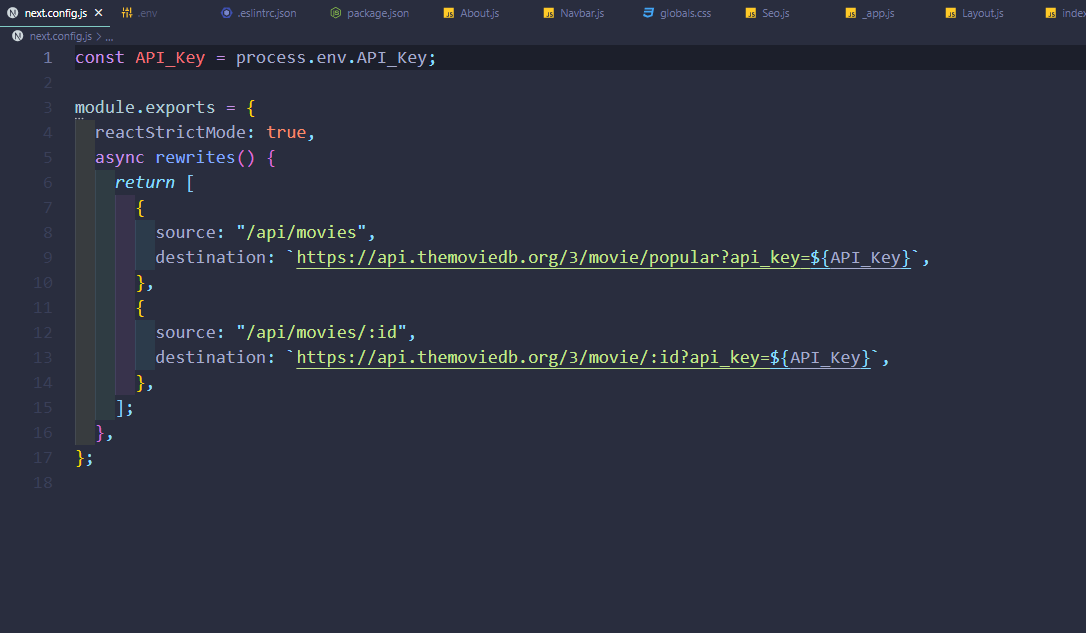The image size is (1086, 633).
Task: Select the active next.config.js tab
Action: (x=55, y=13)
